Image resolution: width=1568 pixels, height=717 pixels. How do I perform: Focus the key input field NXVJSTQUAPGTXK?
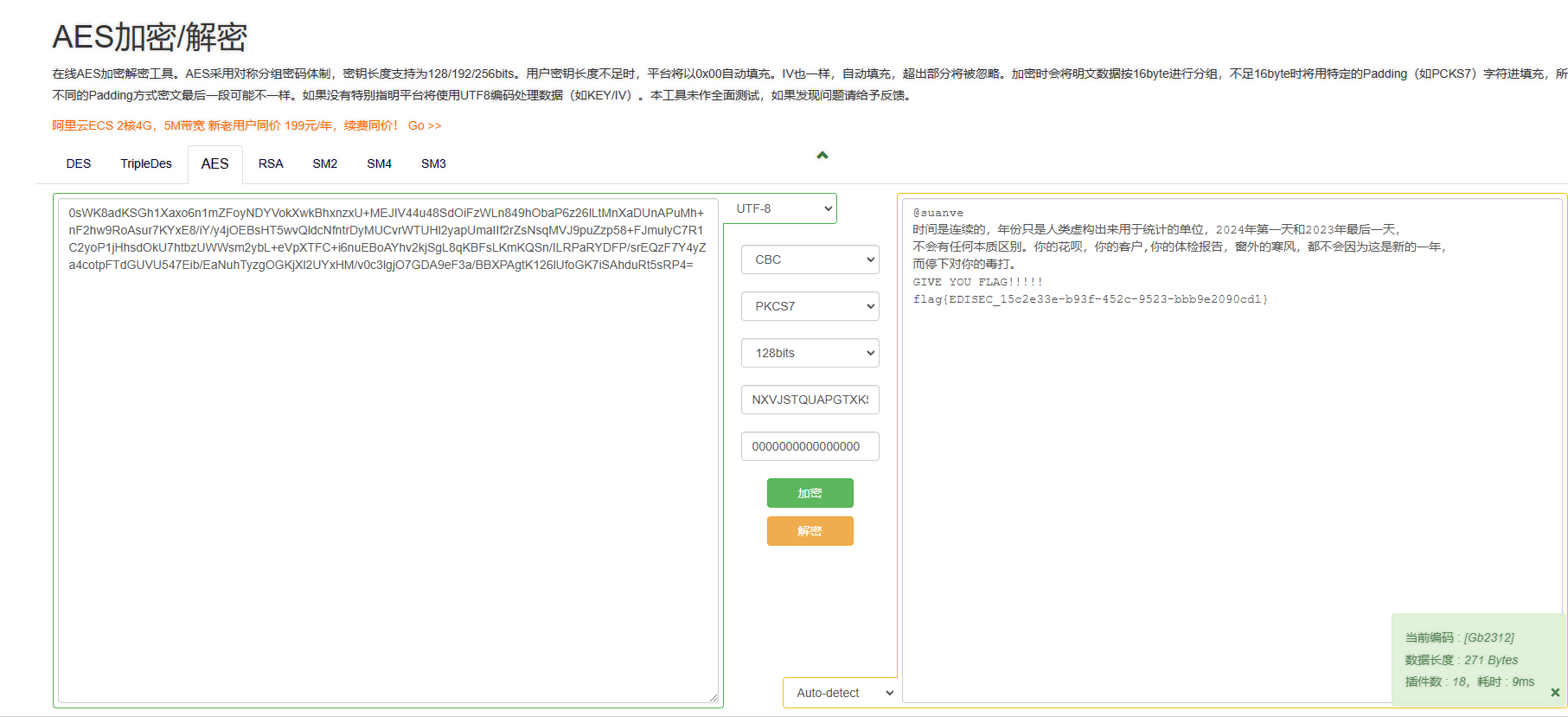click(810, 400)
